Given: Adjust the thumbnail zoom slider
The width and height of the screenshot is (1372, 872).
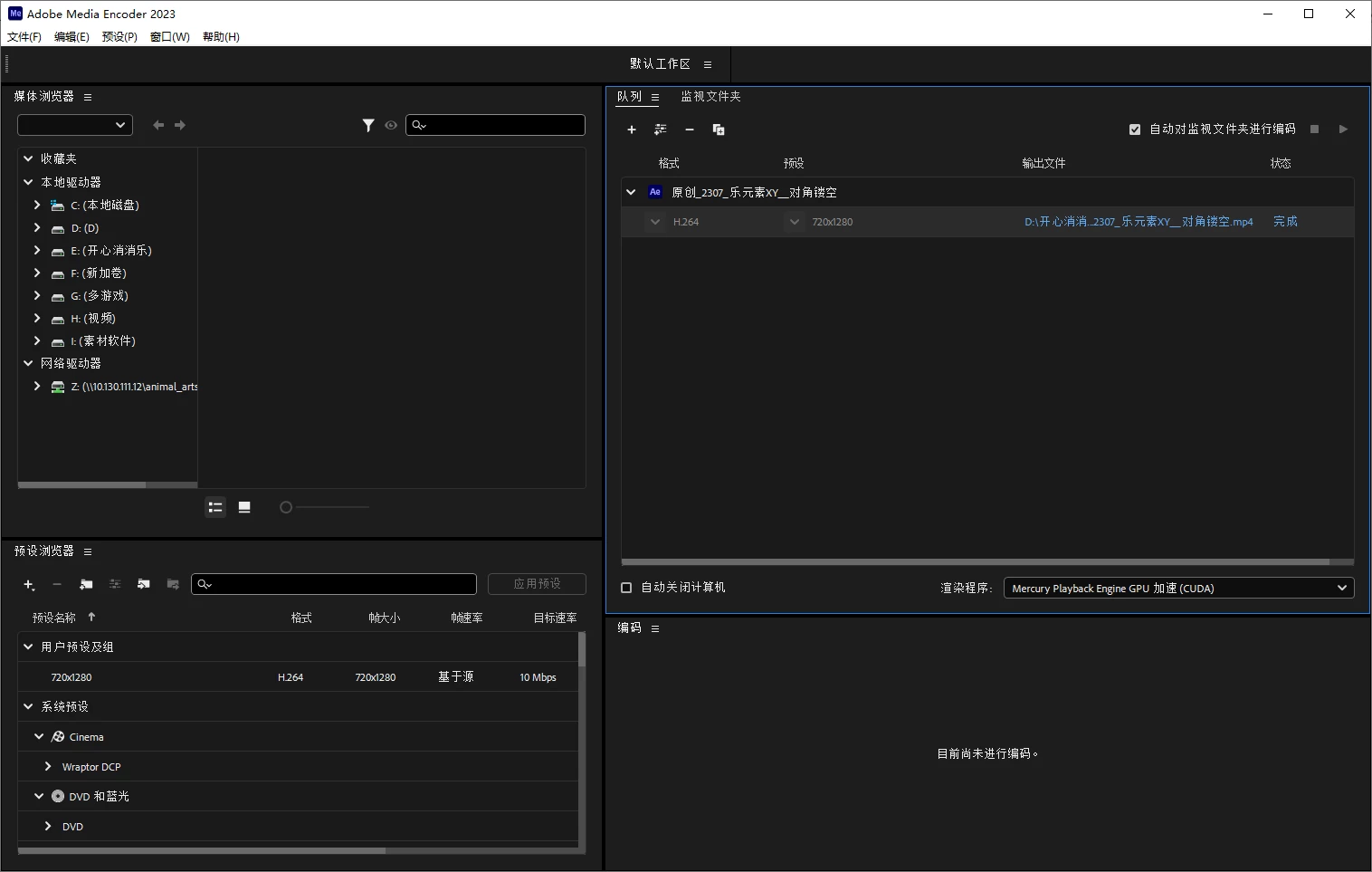Looking at the screenshot, I should click(x=286, y=508).
